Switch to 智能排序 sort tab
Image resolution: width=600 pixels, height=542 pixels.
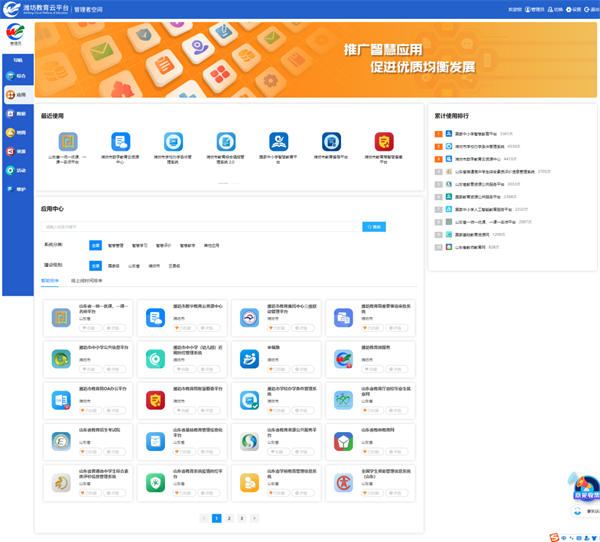(50, 281)
